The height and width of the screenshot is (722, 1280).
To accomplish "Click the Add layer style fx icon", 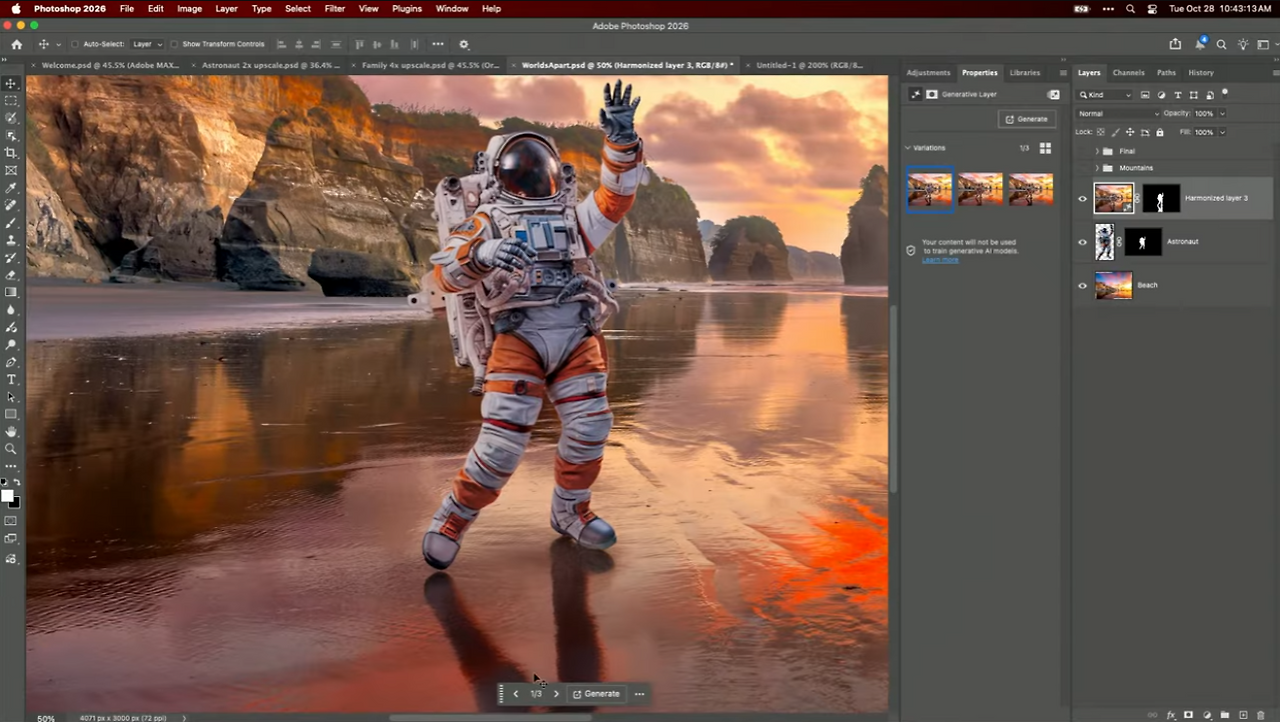I will pyautogui.click(x=1171, y=715).
